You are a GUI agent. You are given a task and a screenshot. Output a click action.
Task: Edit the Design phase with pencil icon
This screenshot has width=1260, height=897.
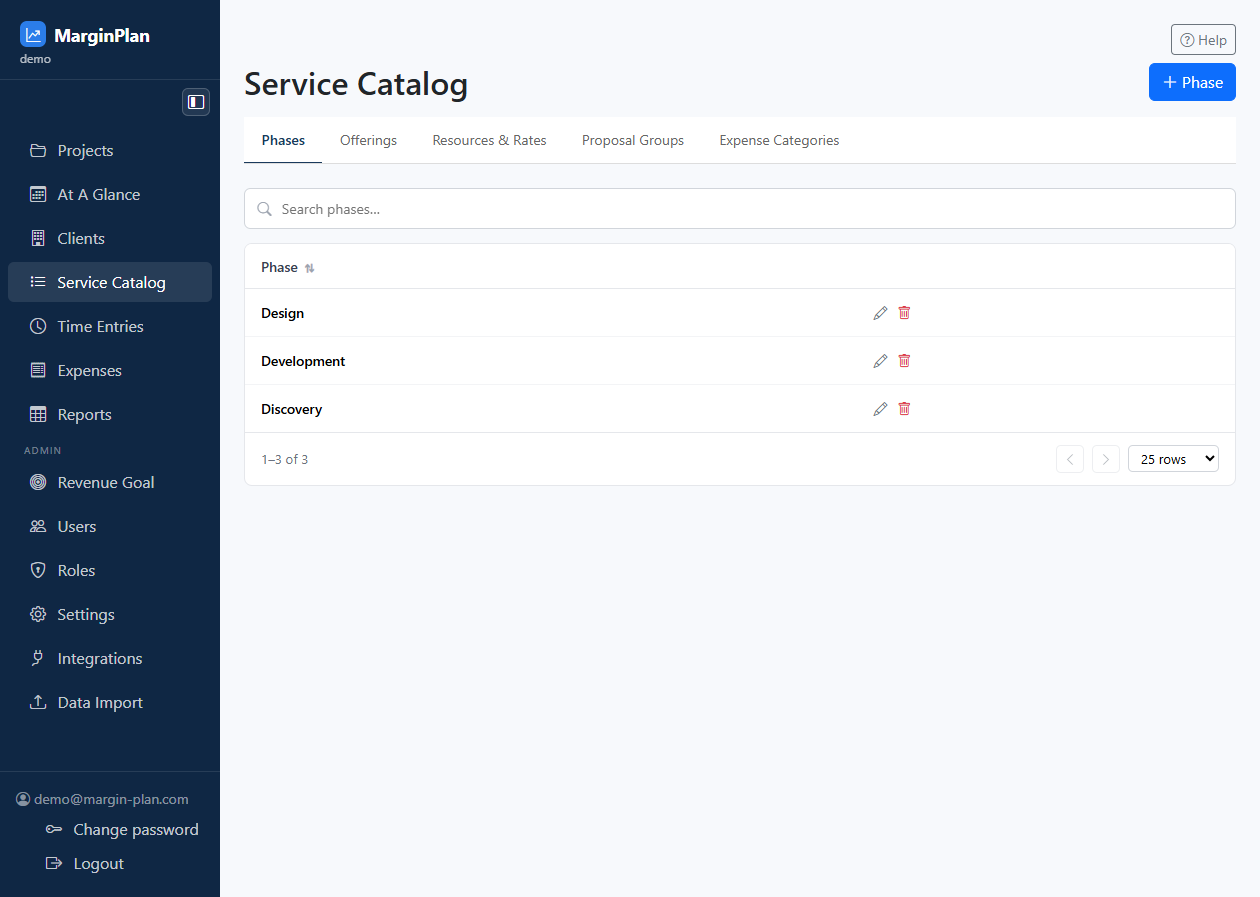[x=880, y=313]
